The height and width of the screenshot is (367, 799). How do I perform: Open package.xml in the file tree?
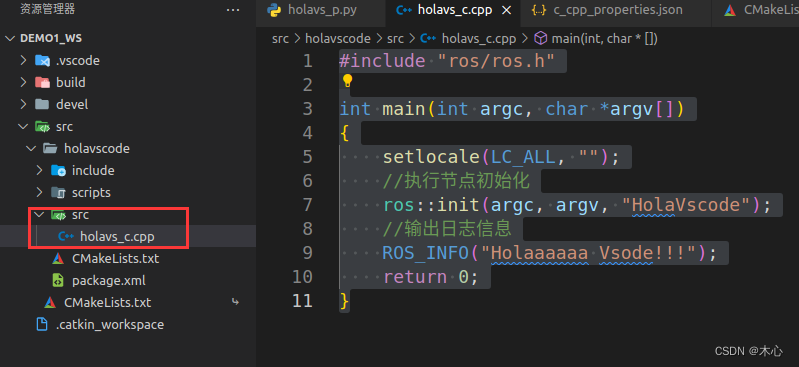128,280
